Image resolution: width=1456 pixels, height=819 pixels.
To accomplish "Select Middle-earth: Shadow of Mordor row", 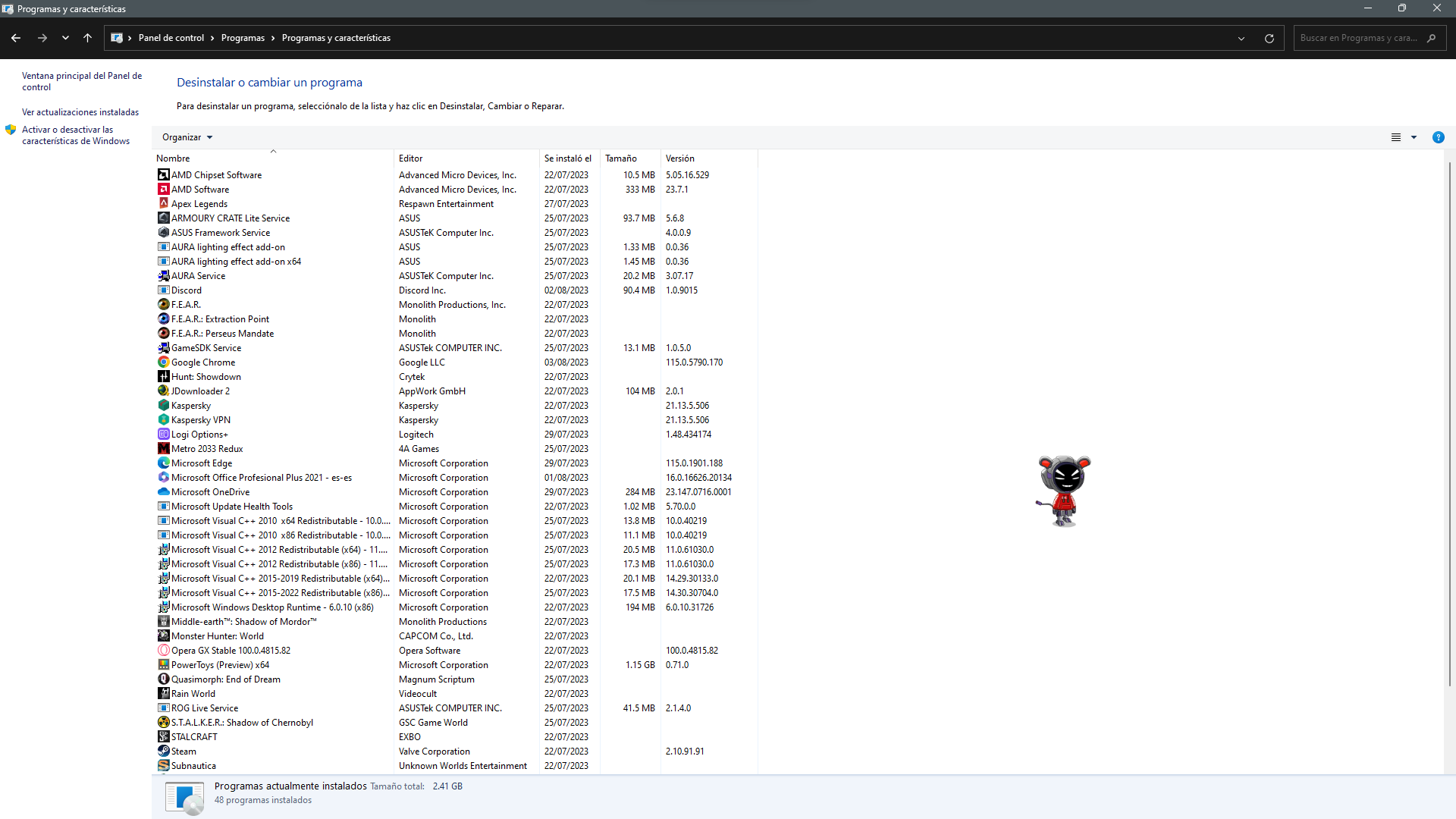I will coord(455,622).
